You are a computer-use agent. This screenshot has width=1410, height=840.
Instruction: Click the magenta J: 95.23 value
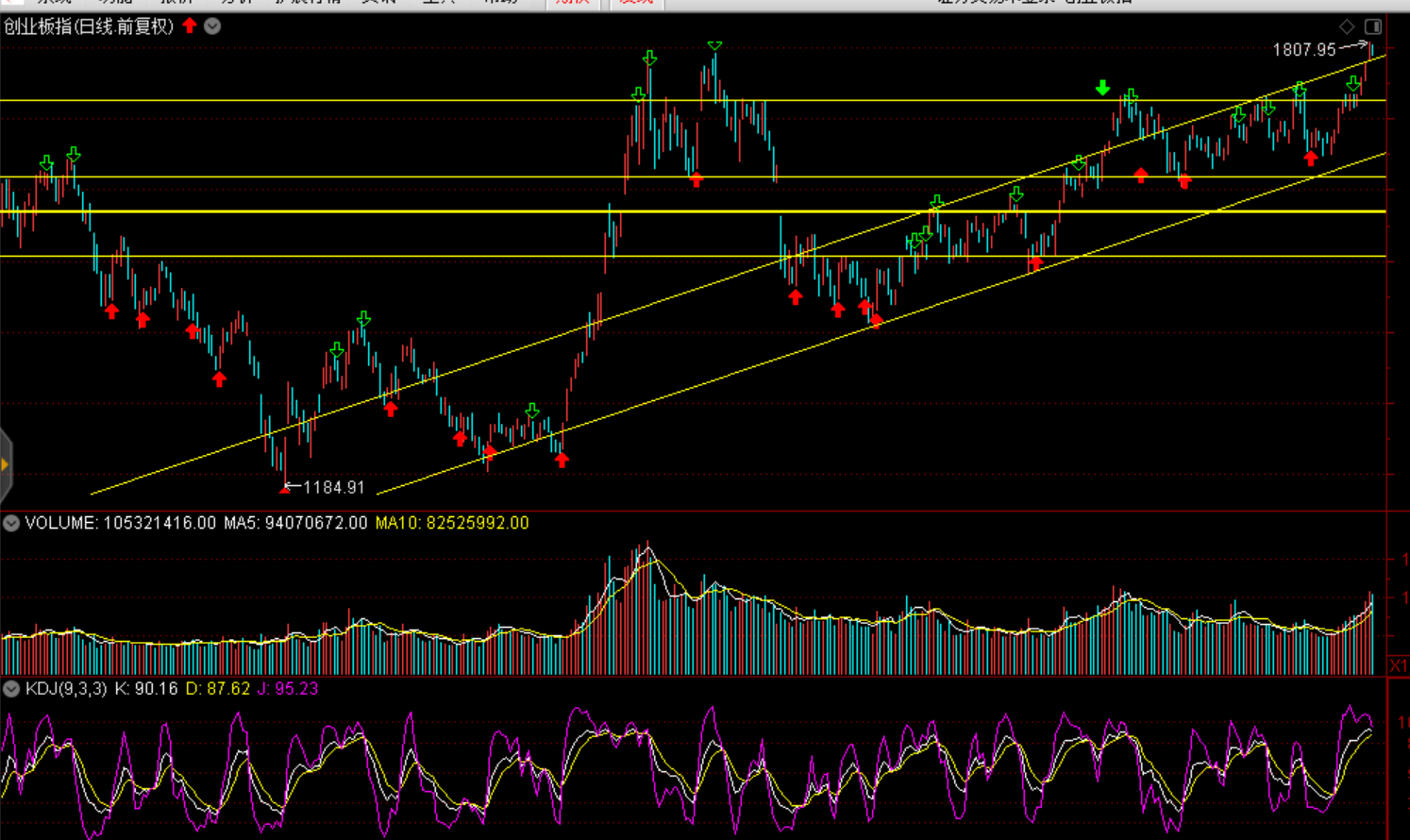(x=288, y=689)
